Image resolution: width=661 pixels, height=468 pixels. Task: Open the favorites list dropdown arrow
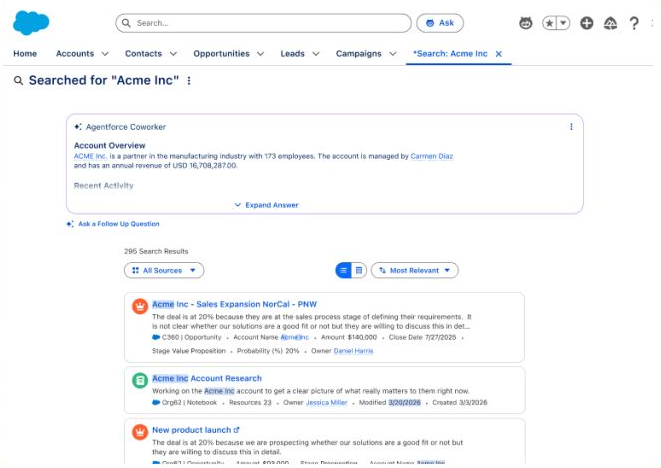pyautogui.click(x=563, y=23)
